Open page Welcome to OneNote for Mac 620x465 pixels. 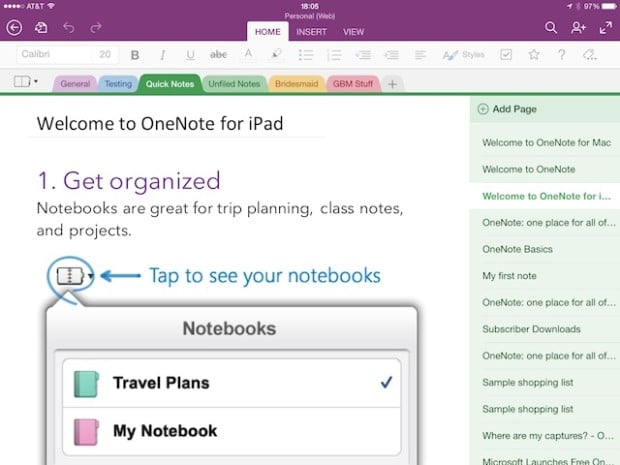(545, 143)
